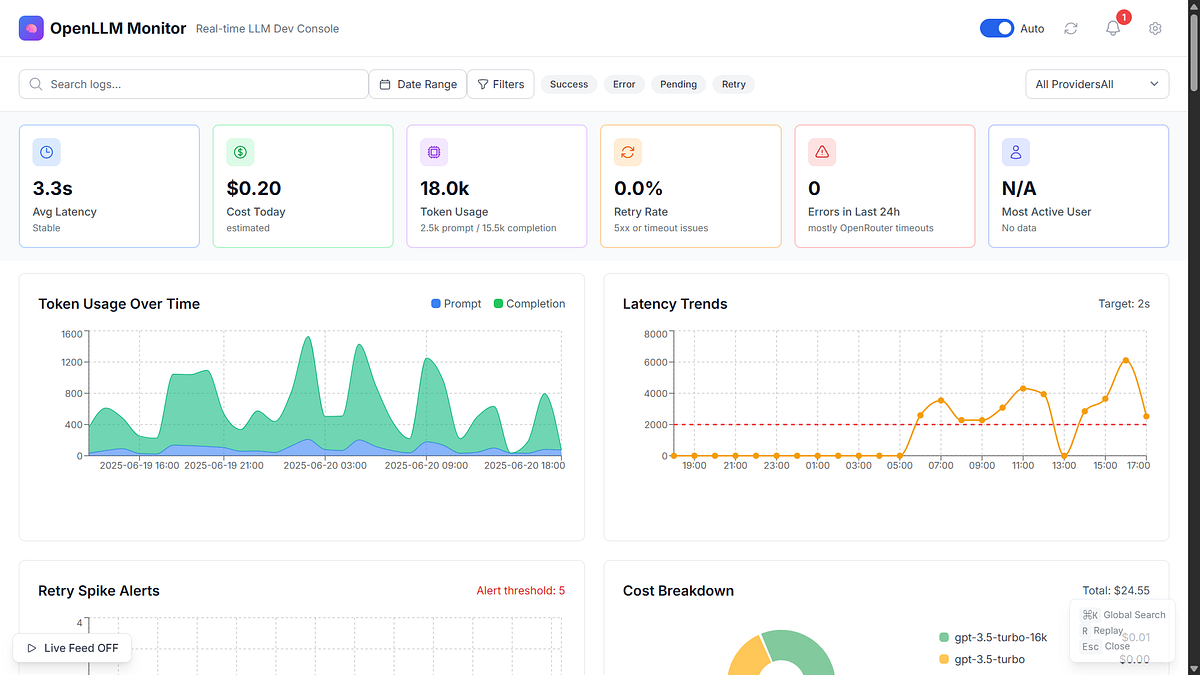Select the token cube icon on Token Usage card
This screenshot has height=675, width=1200.
click(433, 151)
